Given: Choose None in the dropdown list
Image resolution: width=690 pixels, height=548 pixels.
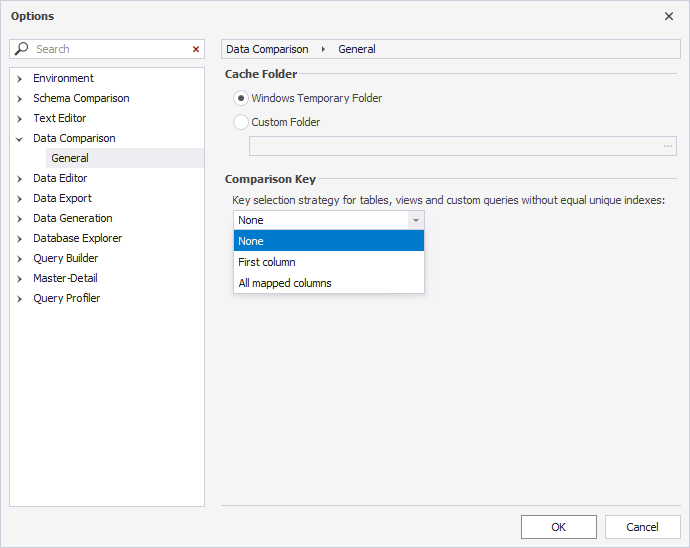Looking at the screenshot, I should (x=329, y=241).
